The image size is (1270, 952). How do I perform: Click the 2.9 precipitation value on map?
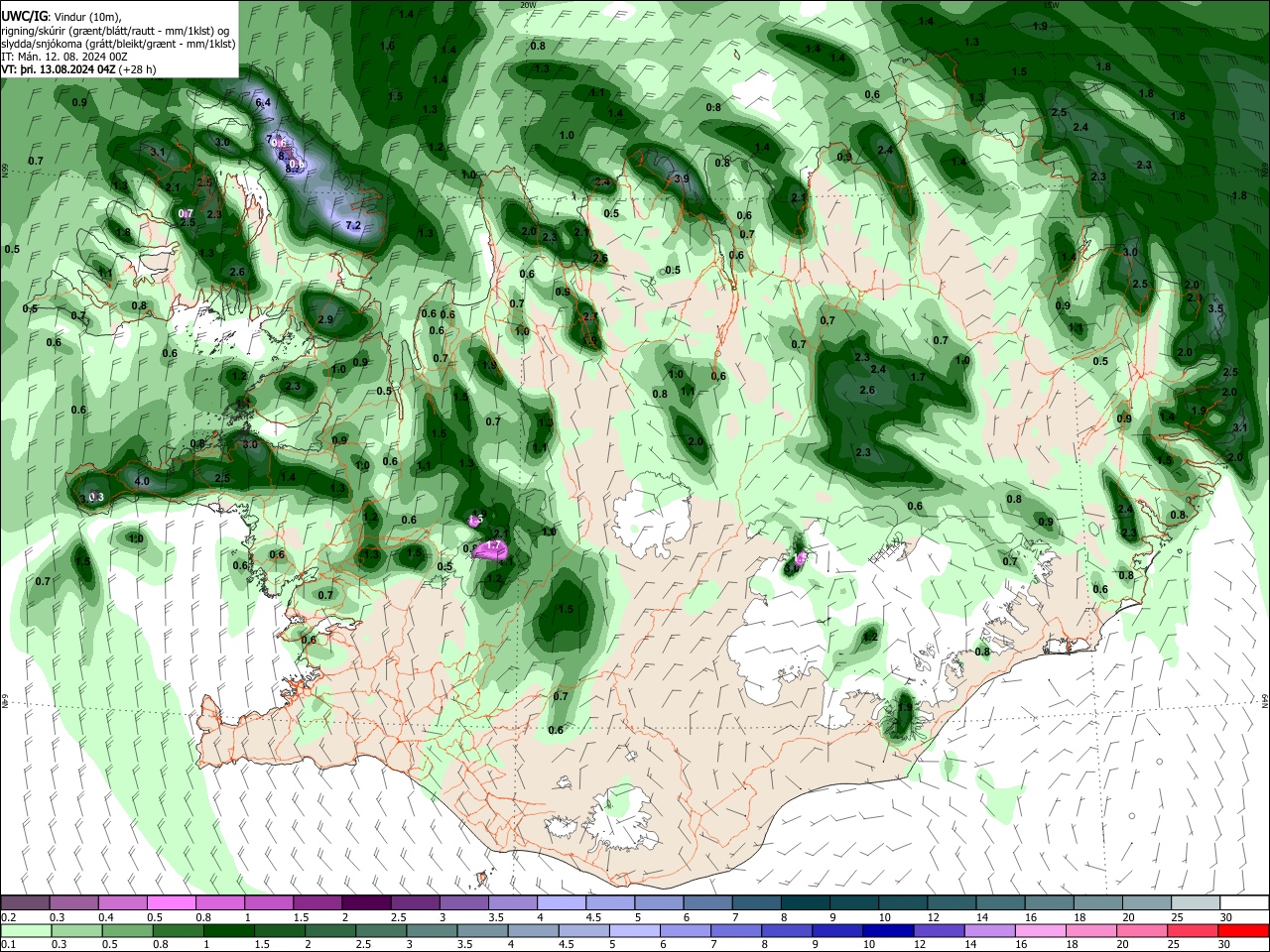[x=326, y=320]
